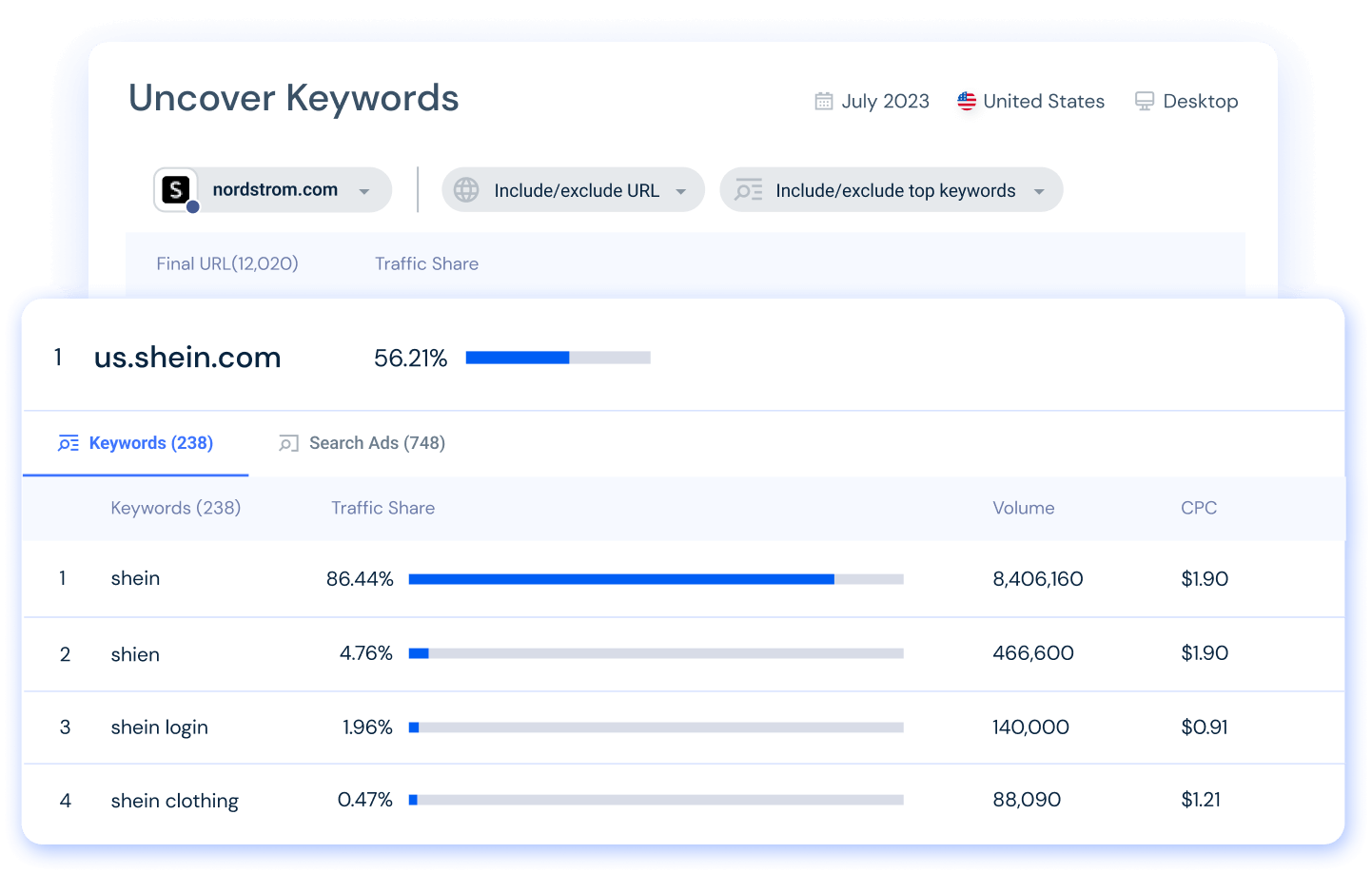
Task: Click the Keywords tab icon
Action: (x=69, y=443)
